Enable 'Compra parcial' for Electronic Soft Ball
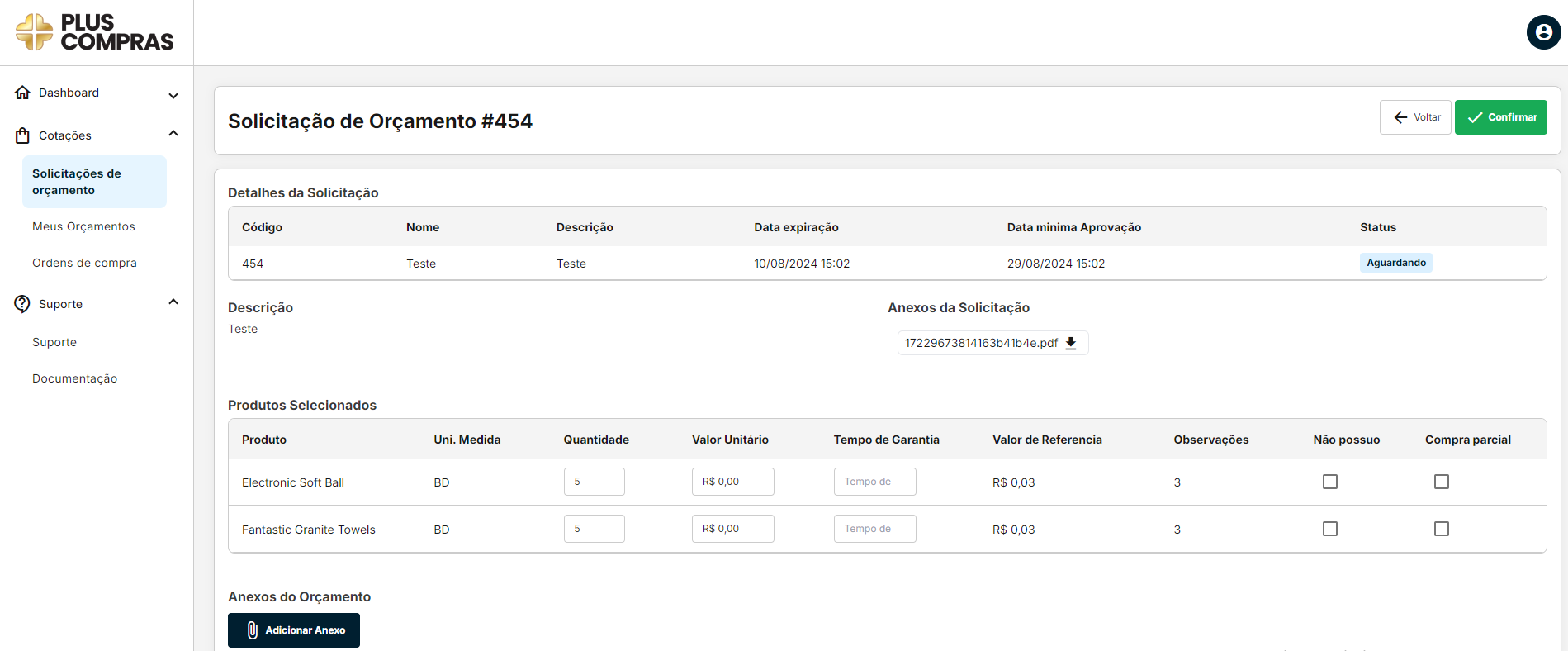The height and width of the screenshot is (651, 1568). (x=1441, y=482)
